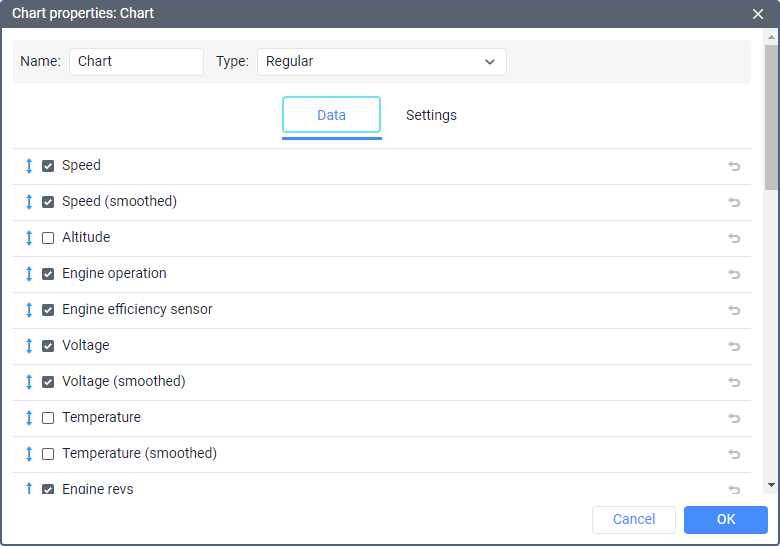Switch to the Settings tab
This screenshot has height=546, width=780.
click(431, 115)
